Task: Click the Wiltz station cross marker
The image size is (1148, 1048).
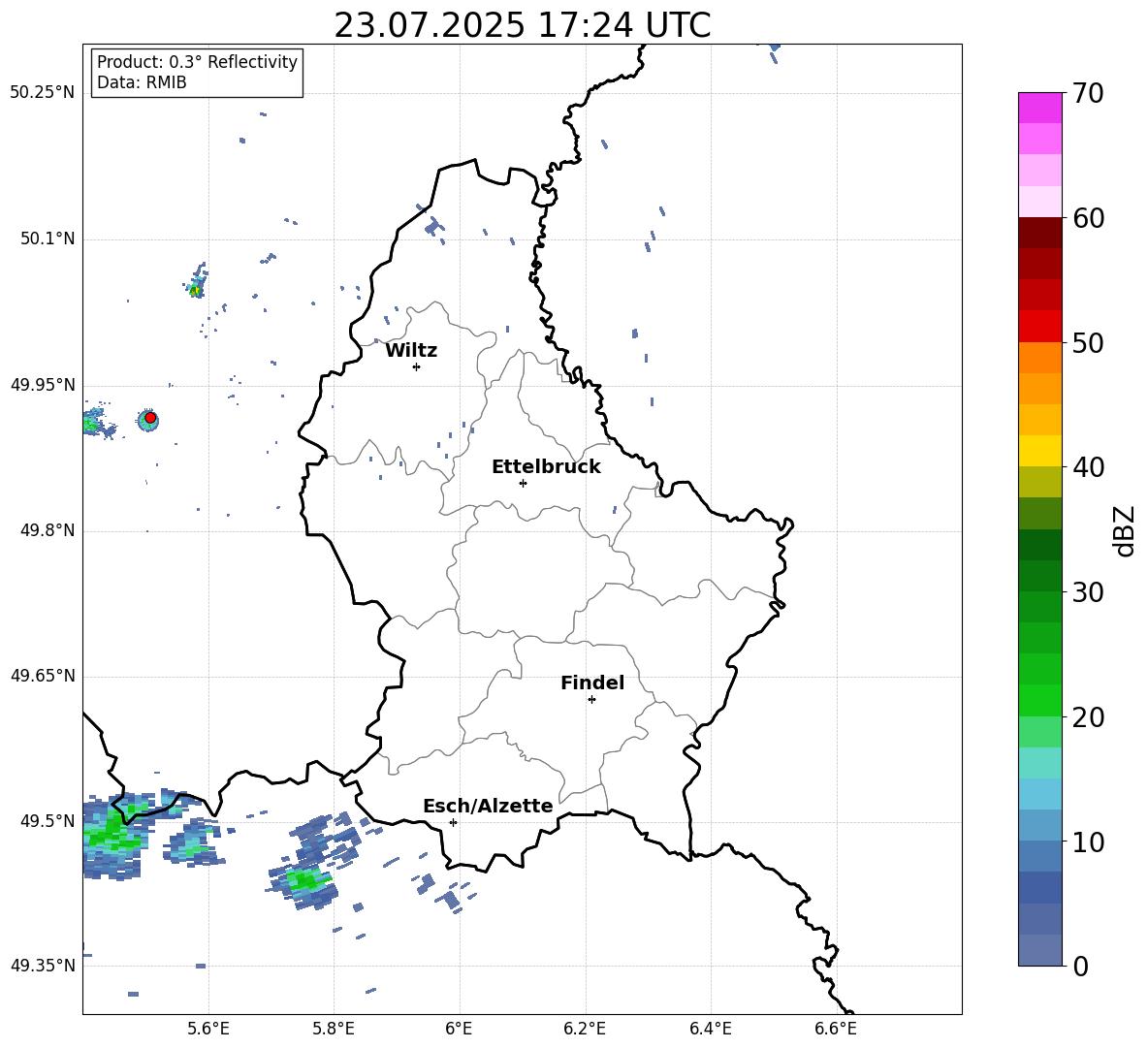Action: 416,366
